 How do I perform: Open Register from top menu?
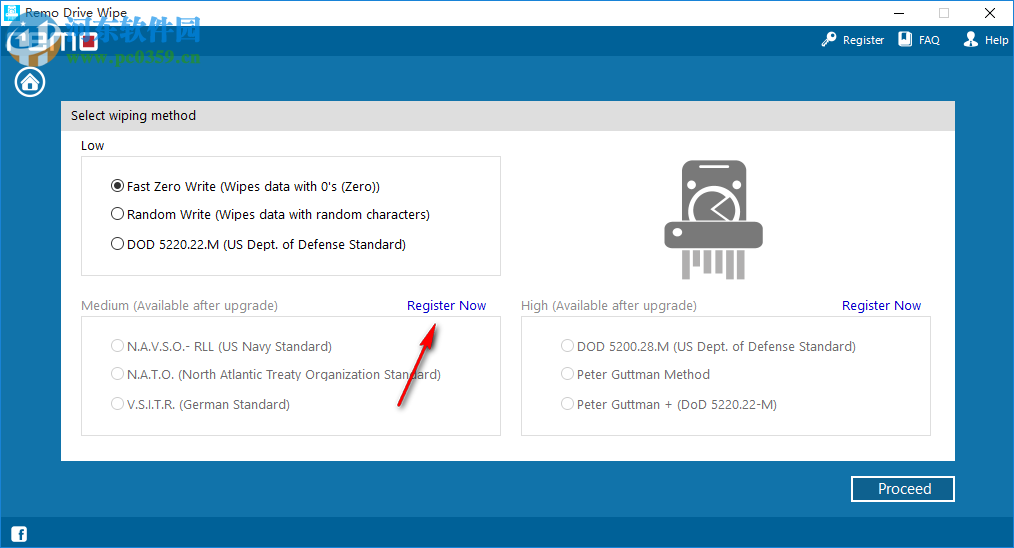click(863, 40)
